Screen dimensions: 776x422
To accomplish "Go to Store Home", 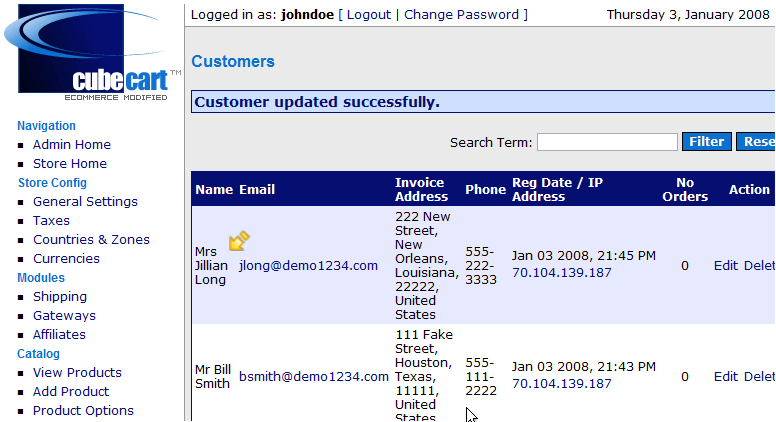I will (x=69, y=164).
